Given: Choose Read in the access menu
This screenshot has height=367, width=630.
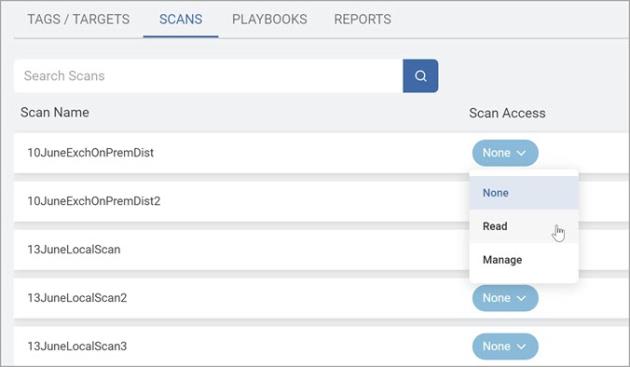Looking at the screenshot, I should [524, 226].
